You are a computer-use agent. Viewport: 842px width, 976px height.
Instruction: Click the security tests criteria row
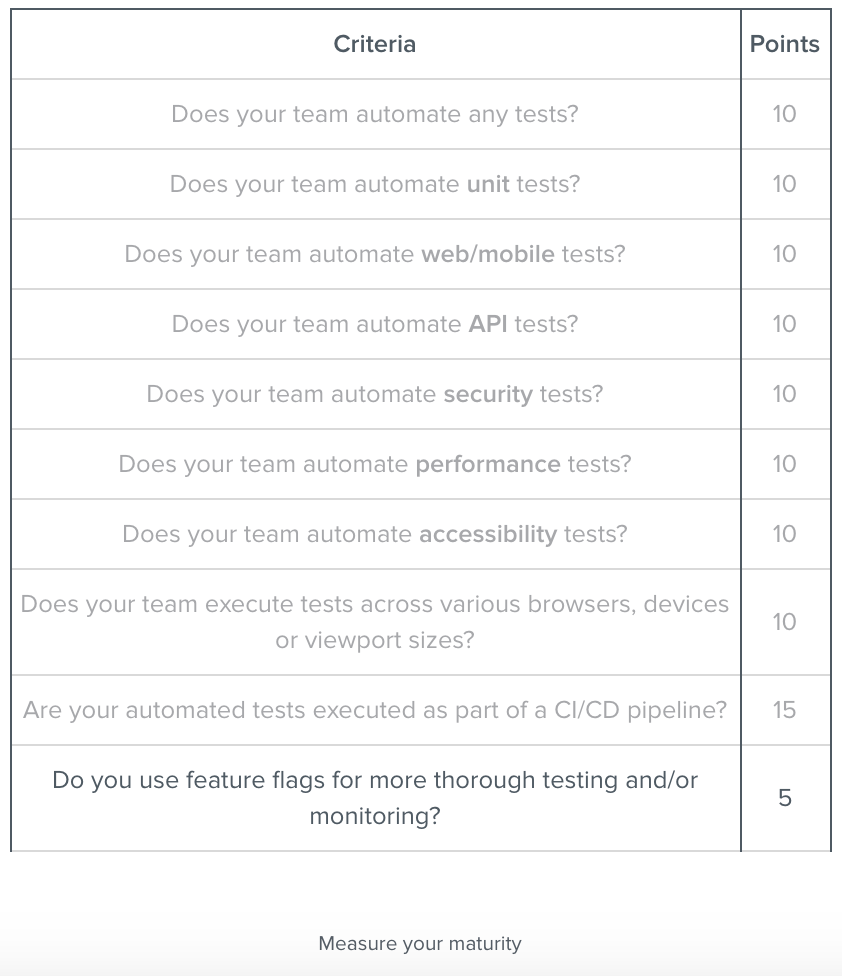point(375,394)
